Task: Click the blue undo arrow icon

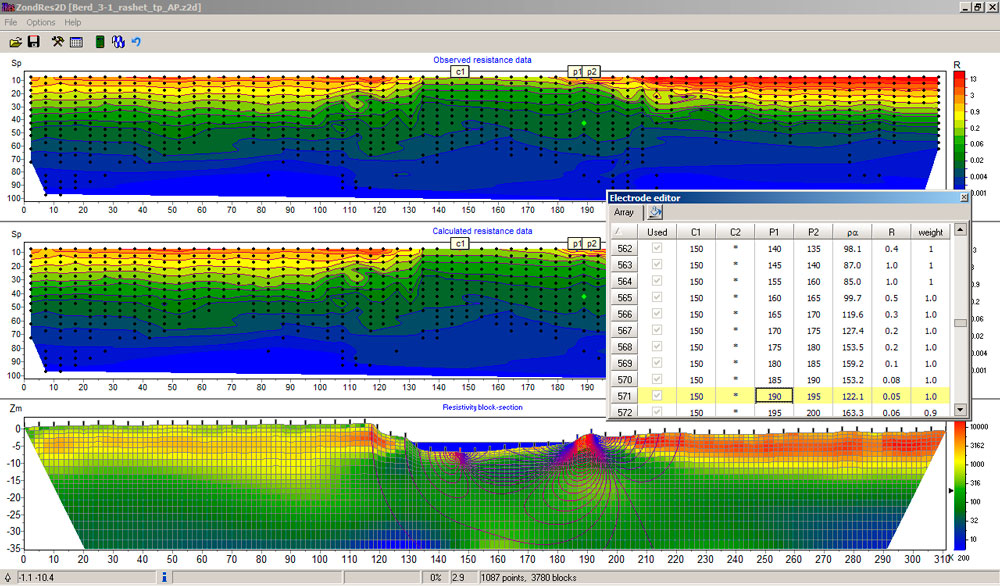Action: 136,42
